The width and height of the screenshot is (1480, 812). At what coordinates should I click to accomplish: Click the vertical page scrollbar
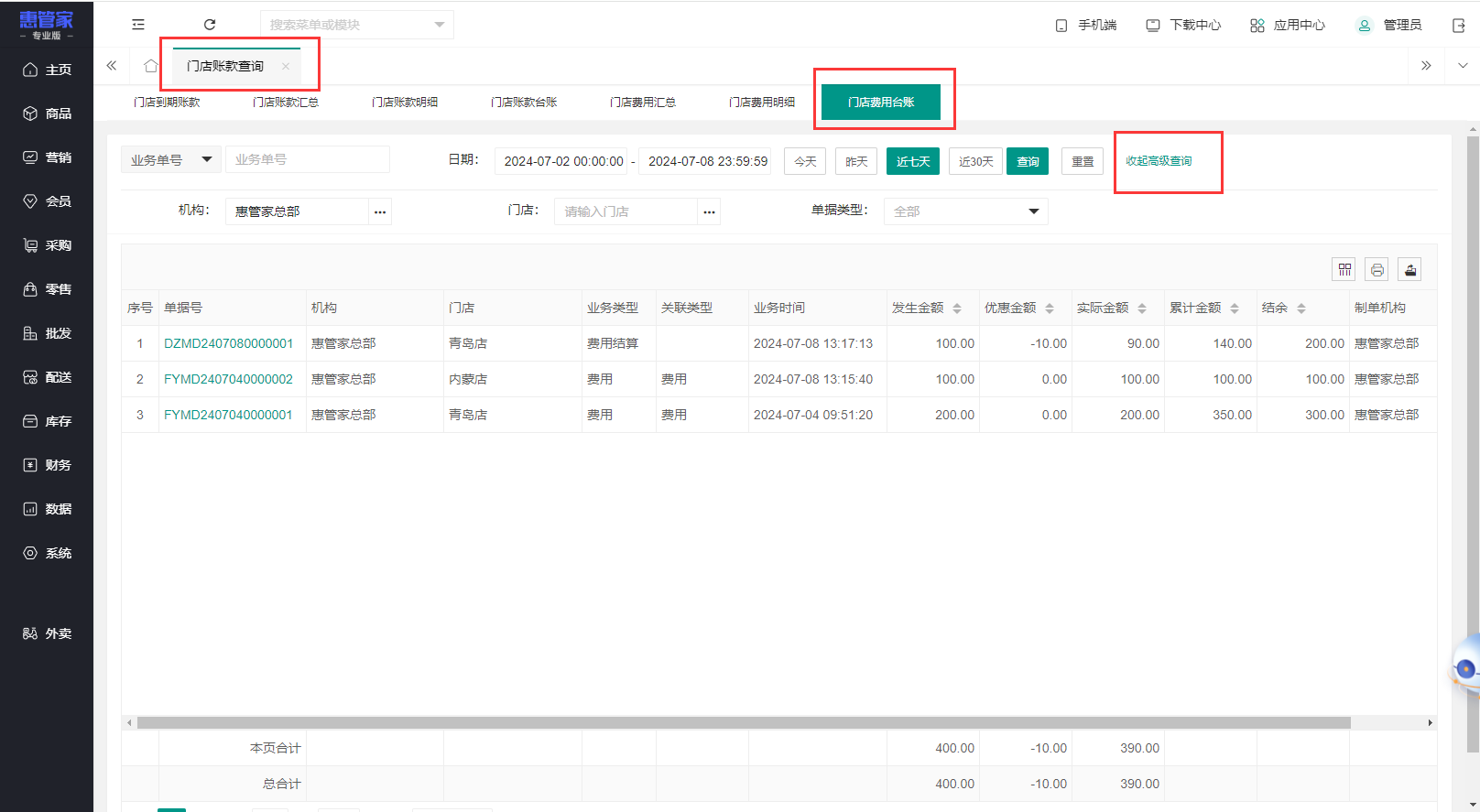pos(1473,444)
